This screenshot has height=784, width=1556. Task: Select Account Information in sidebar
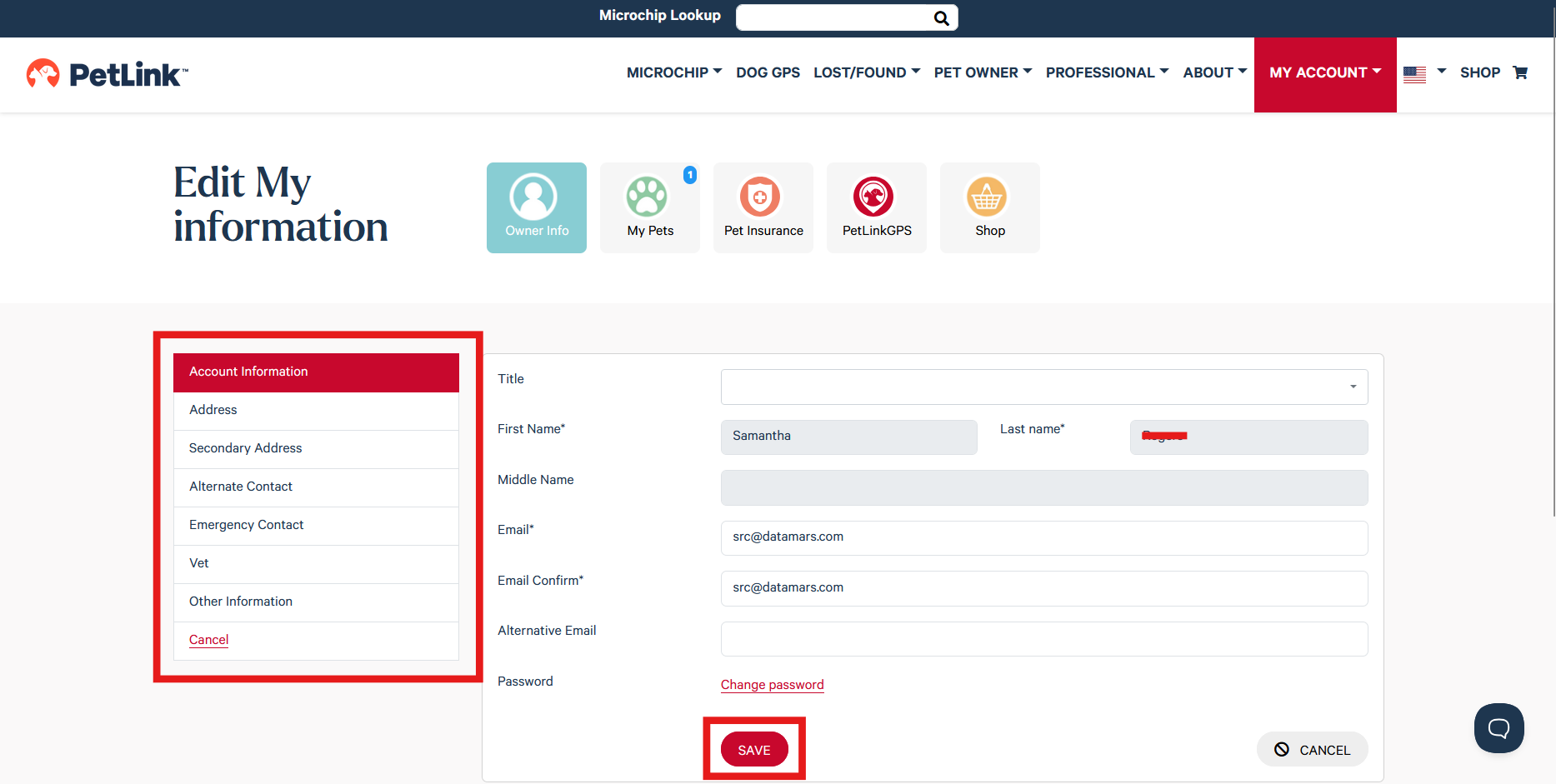pyautogui.click(x=316, y=372)
